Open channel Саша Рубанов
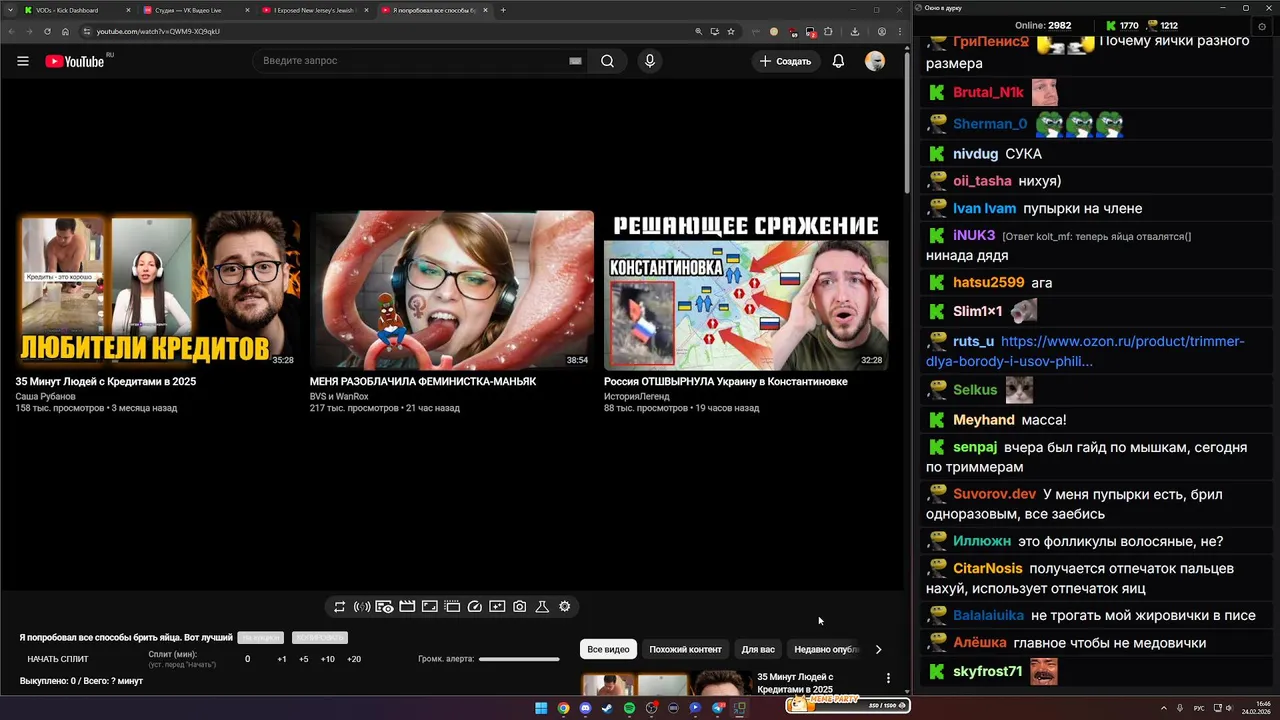This screenshot has width=1280, height=720. tap(45, 396)
